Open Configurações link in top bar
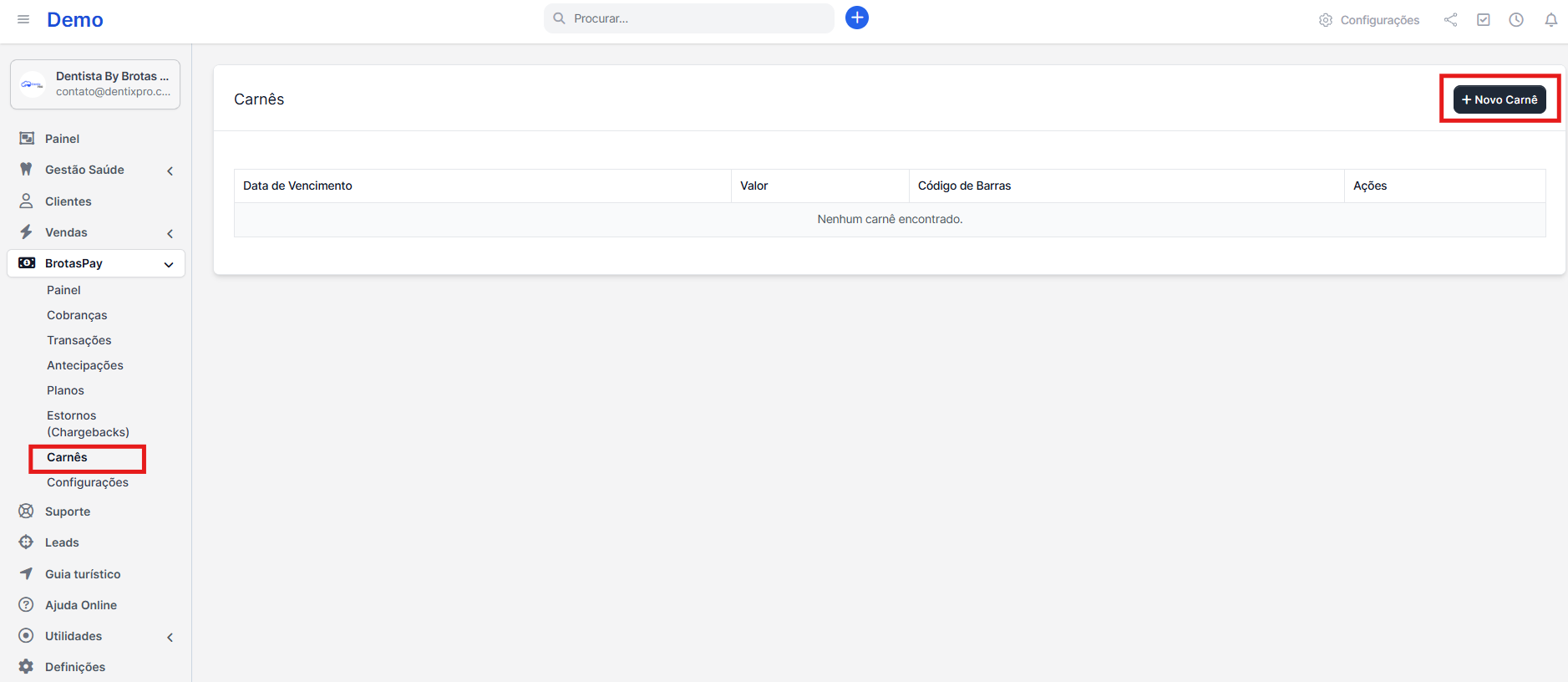 1369,20
